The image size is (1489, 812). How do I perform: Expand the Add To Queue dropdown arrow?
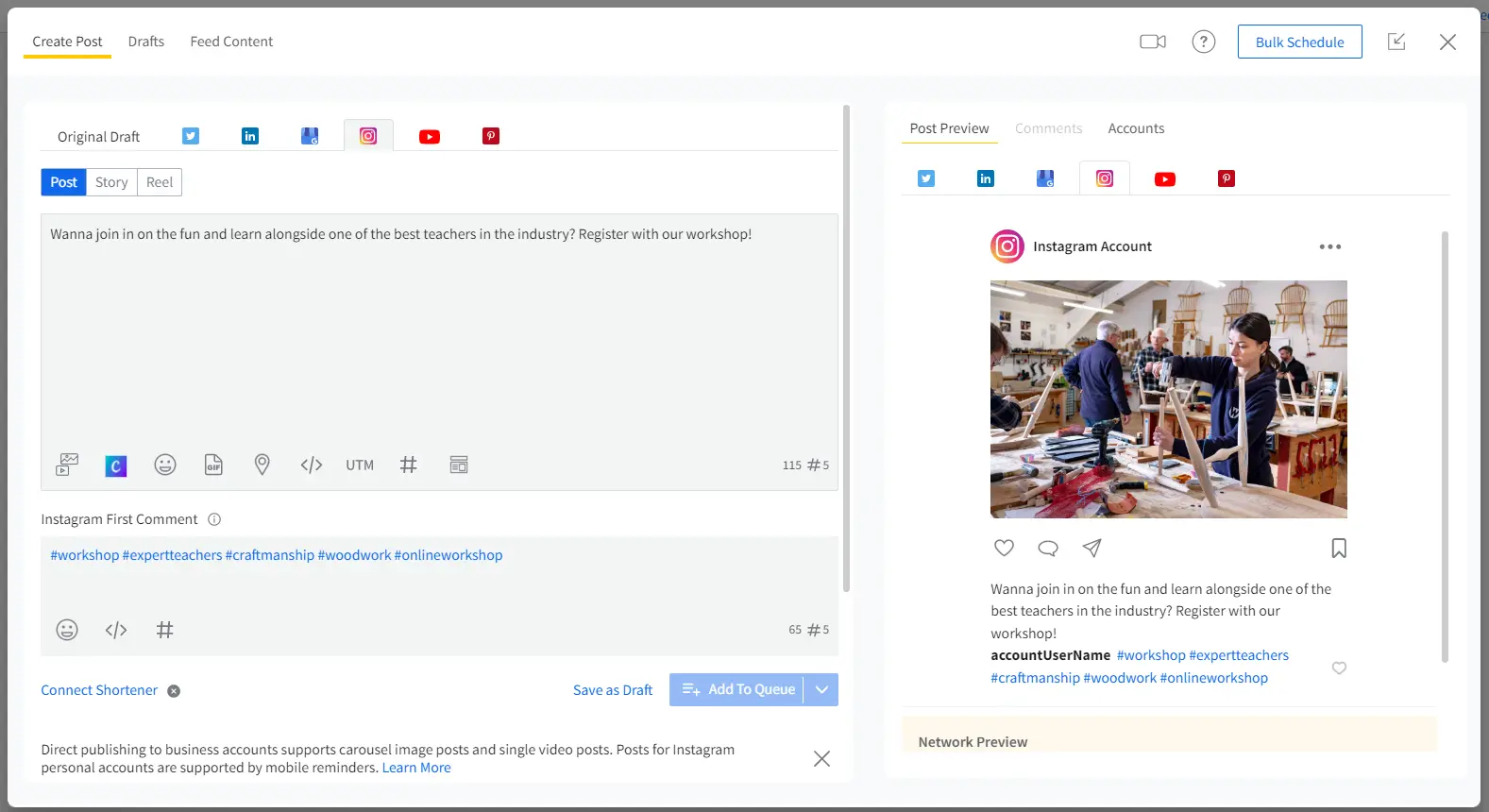point(821,689)
